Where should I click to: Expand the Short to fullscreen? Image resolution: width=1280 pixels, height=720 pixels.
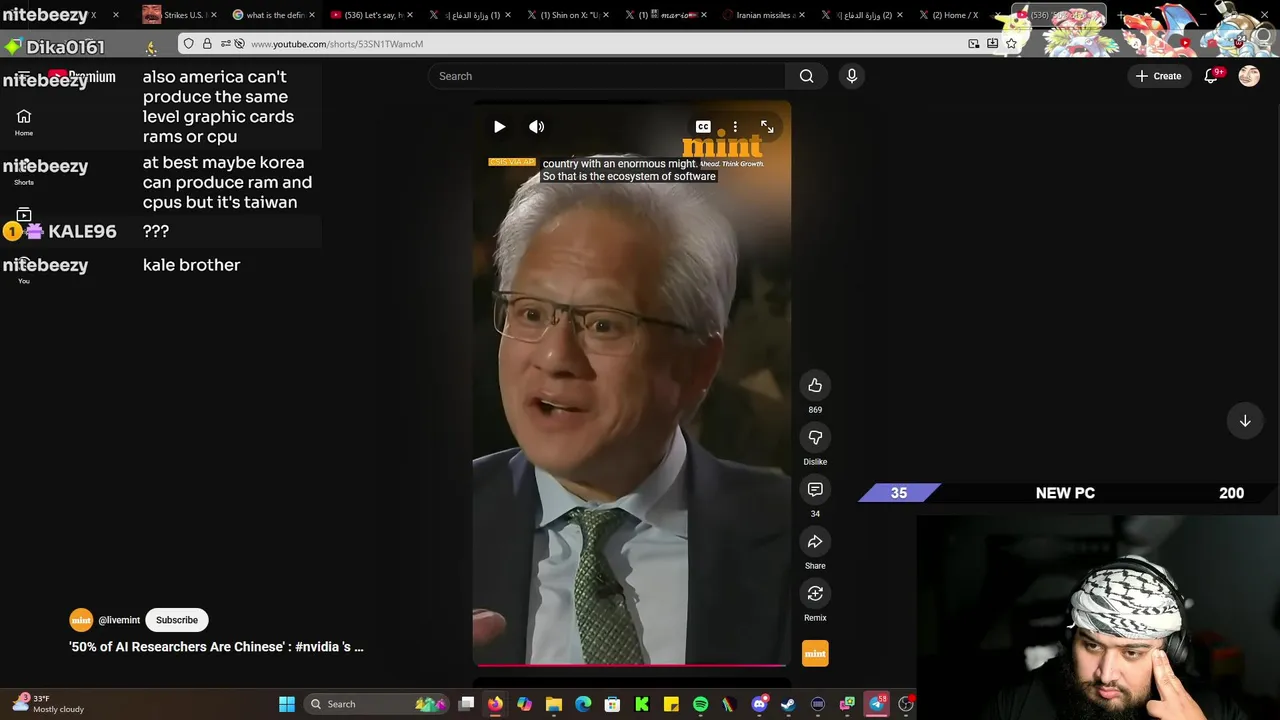click(x=767, y=127)
